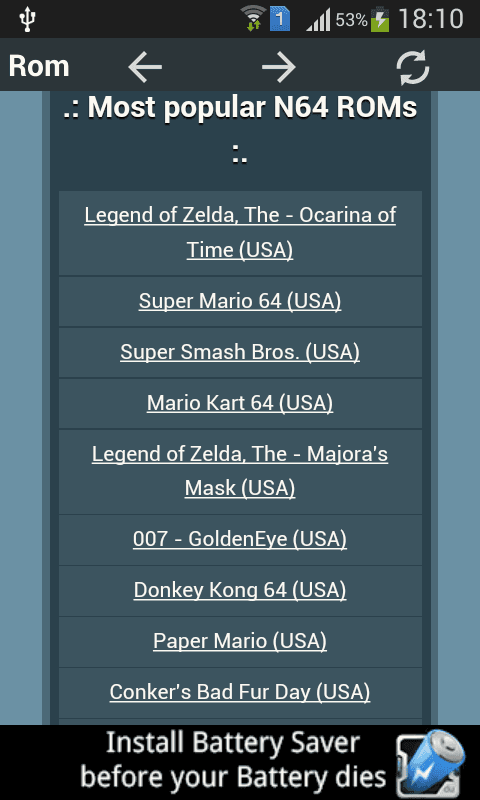
Task: Select Super Smash Bros. (USA) ROM
Action: click(x=240, y=352)
